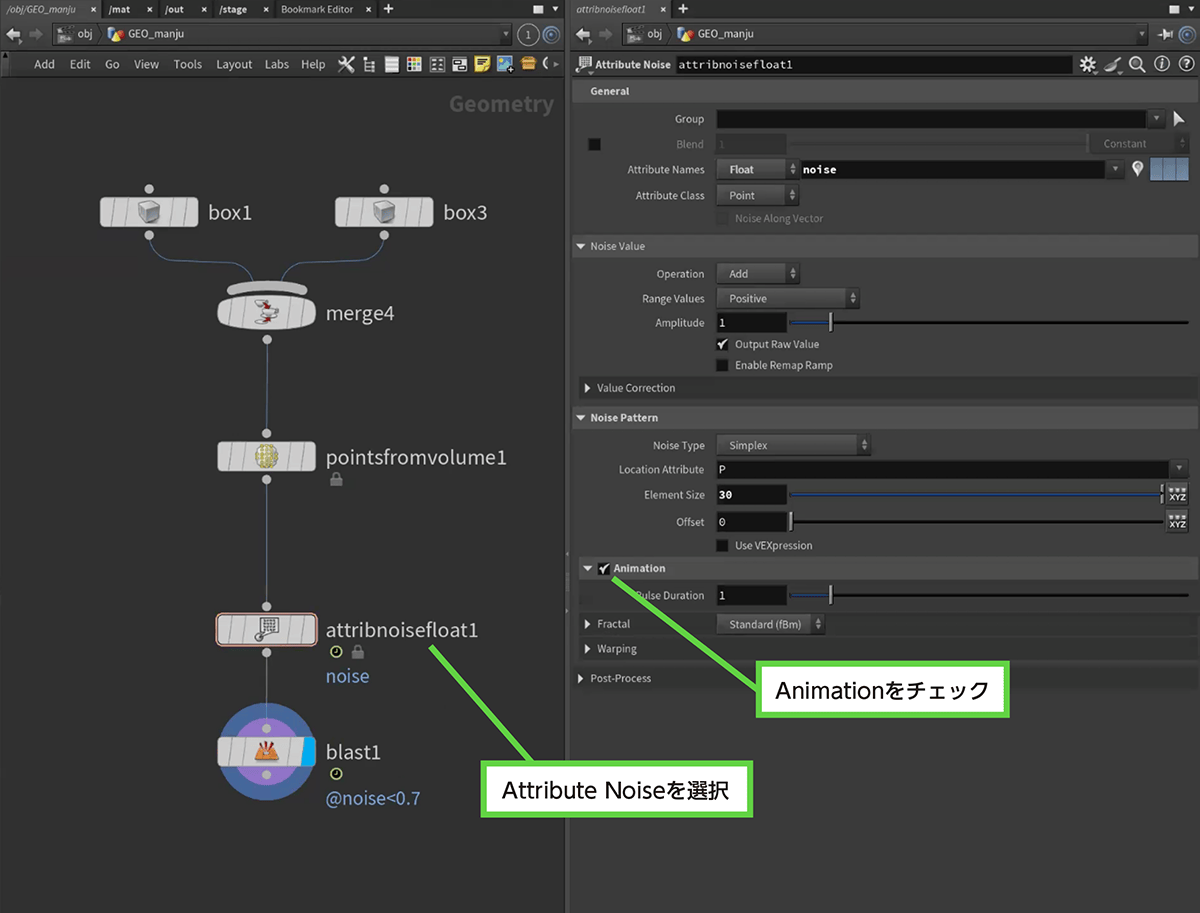
Task: Select the blast1 node
Action: pyautogui.click(x=265, y=752)
